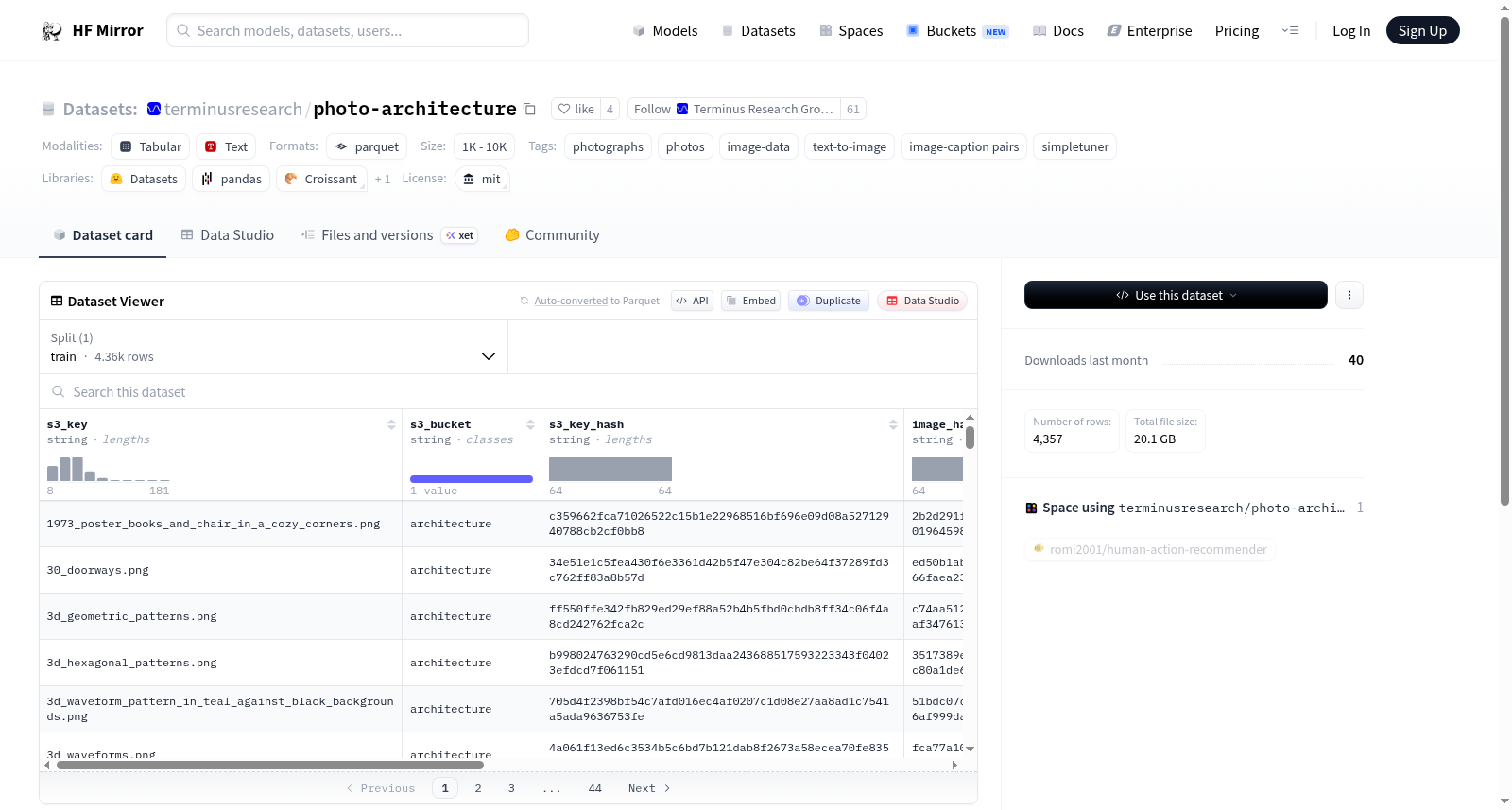
Task: Open the API button in Dataset Viewer
Action: point(692,302)
